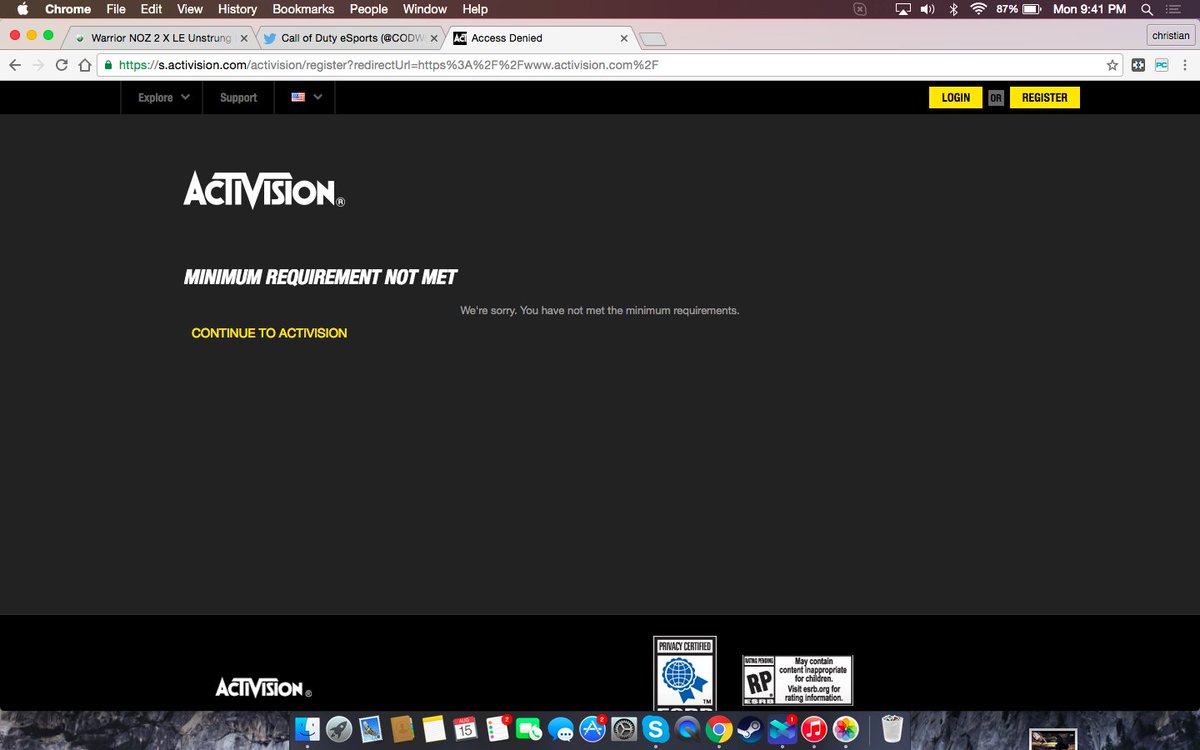The width and height of the screenshot is (1200, 750).
Task: Open App Store from the dock
Action: tap(592, 729)
